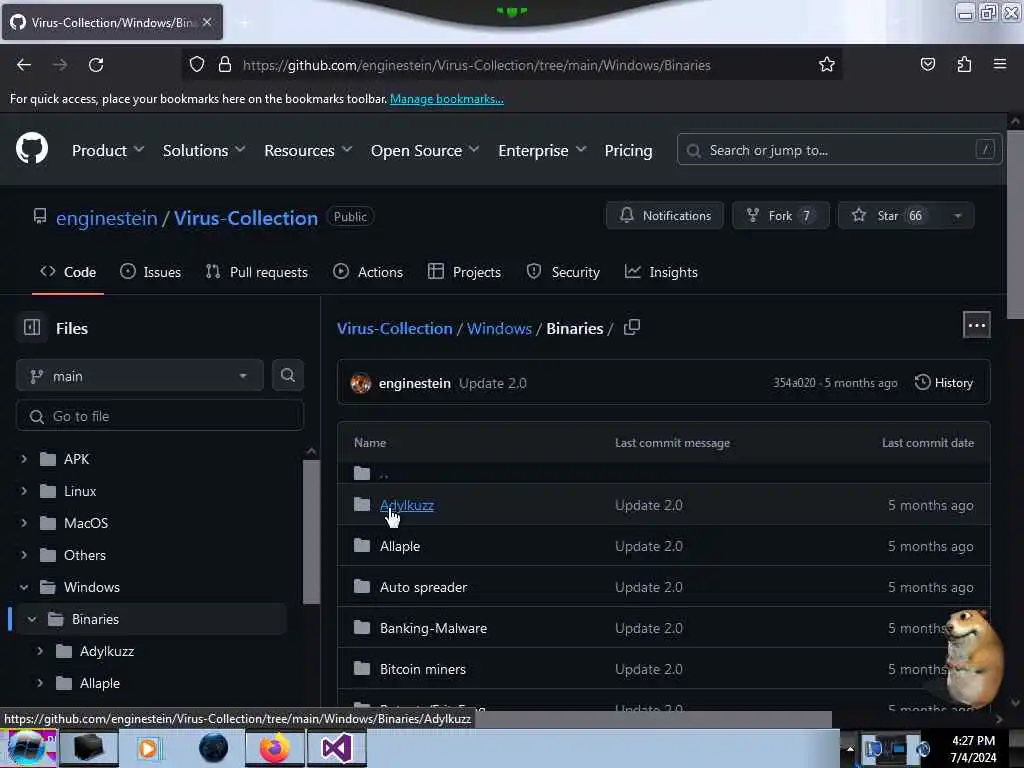
Task: Open the Projects tab
Action: (x=464, y=272)
